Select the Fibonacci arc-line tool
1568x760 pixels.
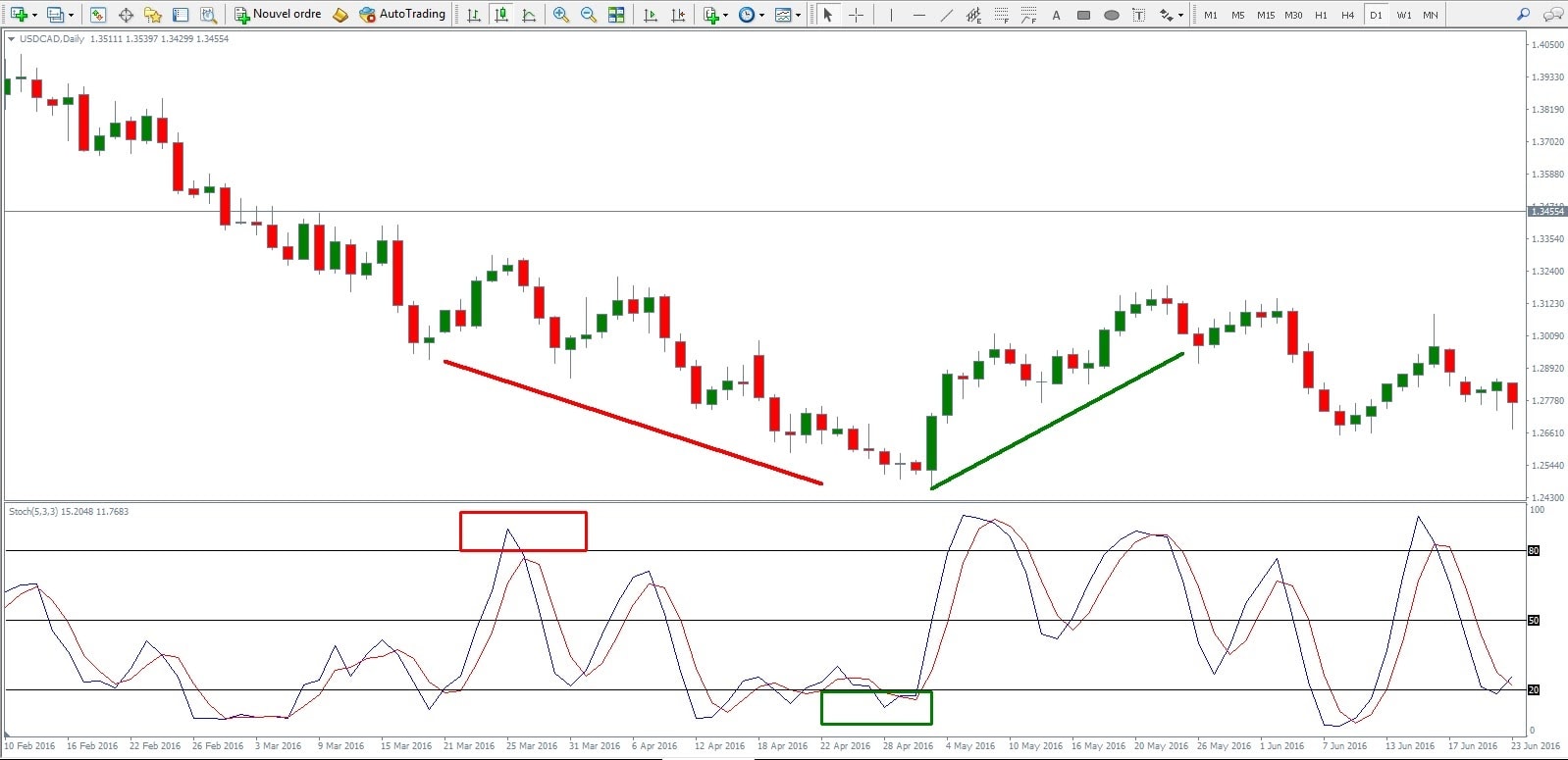click(x=1028, y=15)
